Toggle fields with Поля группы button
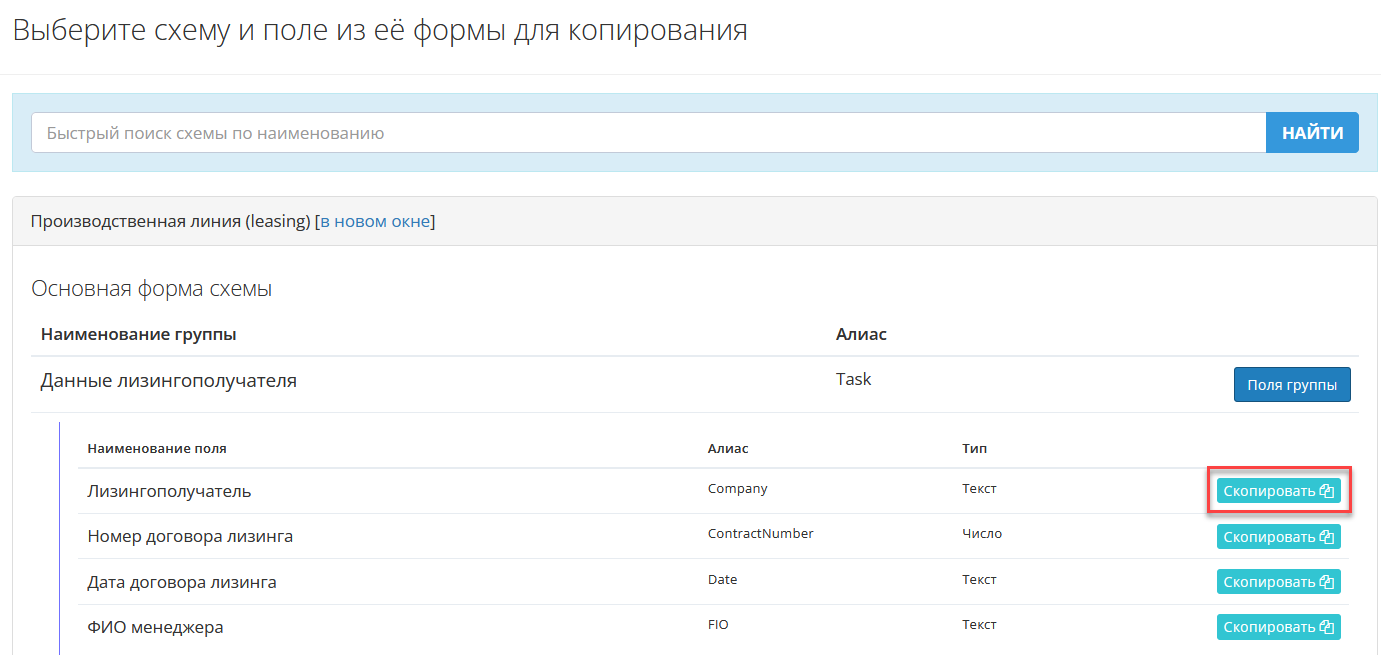 1291,385
